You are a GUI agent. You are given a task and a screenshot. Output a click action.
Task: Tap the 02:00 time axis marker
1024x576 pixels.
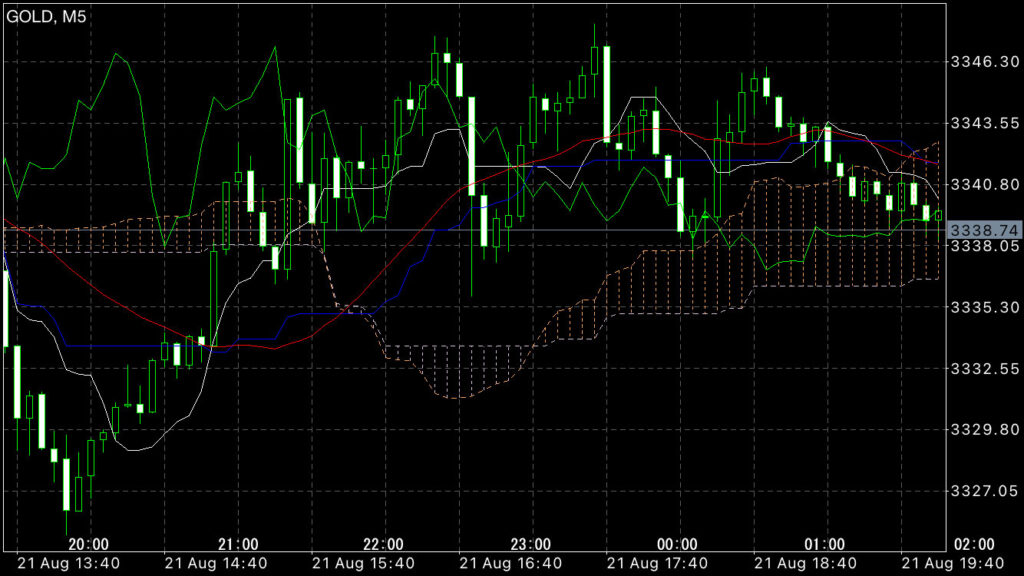(972, 544)
